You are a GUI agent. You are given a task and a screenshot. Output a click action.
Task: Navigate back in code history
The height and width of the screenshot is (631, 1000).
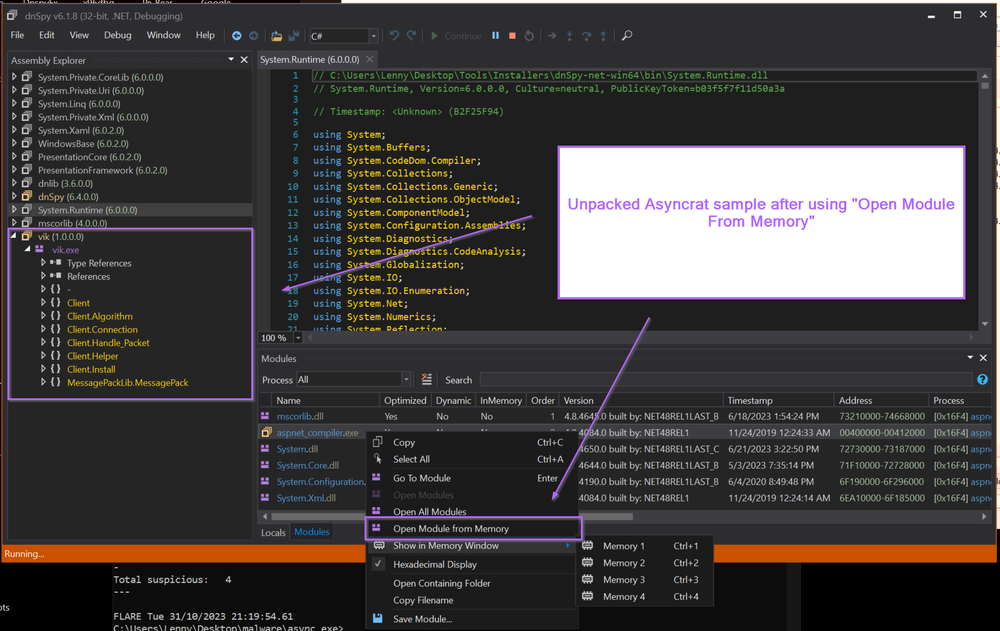tap(238, 35)
